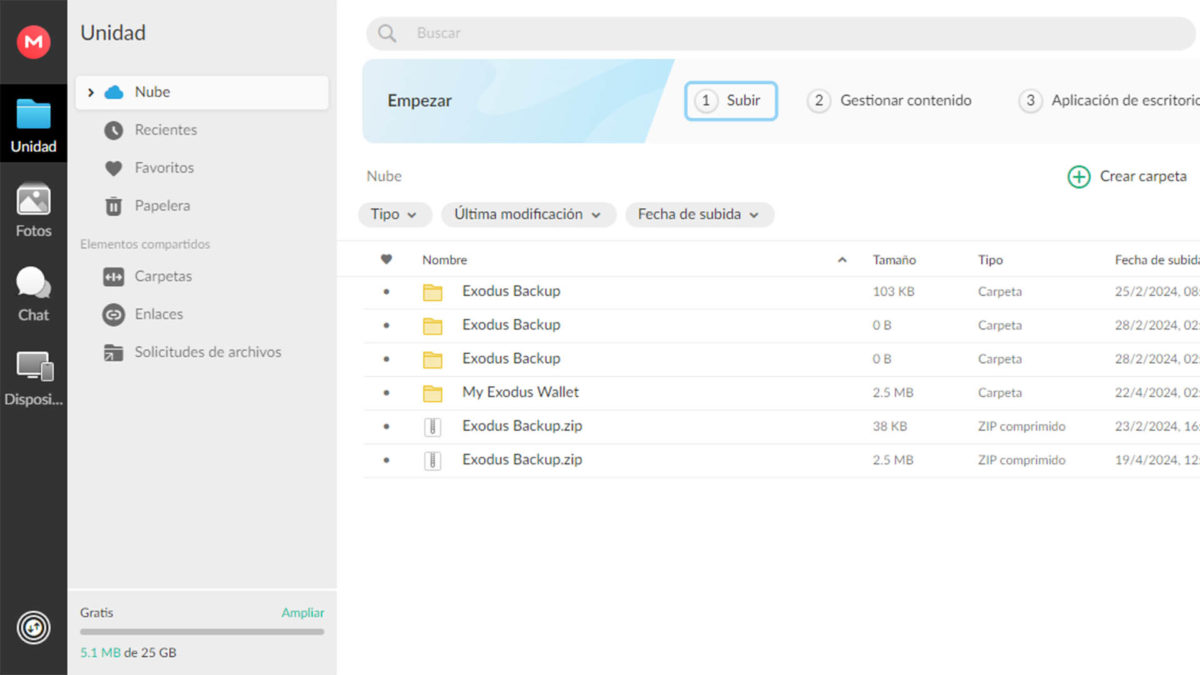Screen dimensions: 1200x675
Task: Click the 23/2/2024 upload date cell
Action: (1157, 427)
